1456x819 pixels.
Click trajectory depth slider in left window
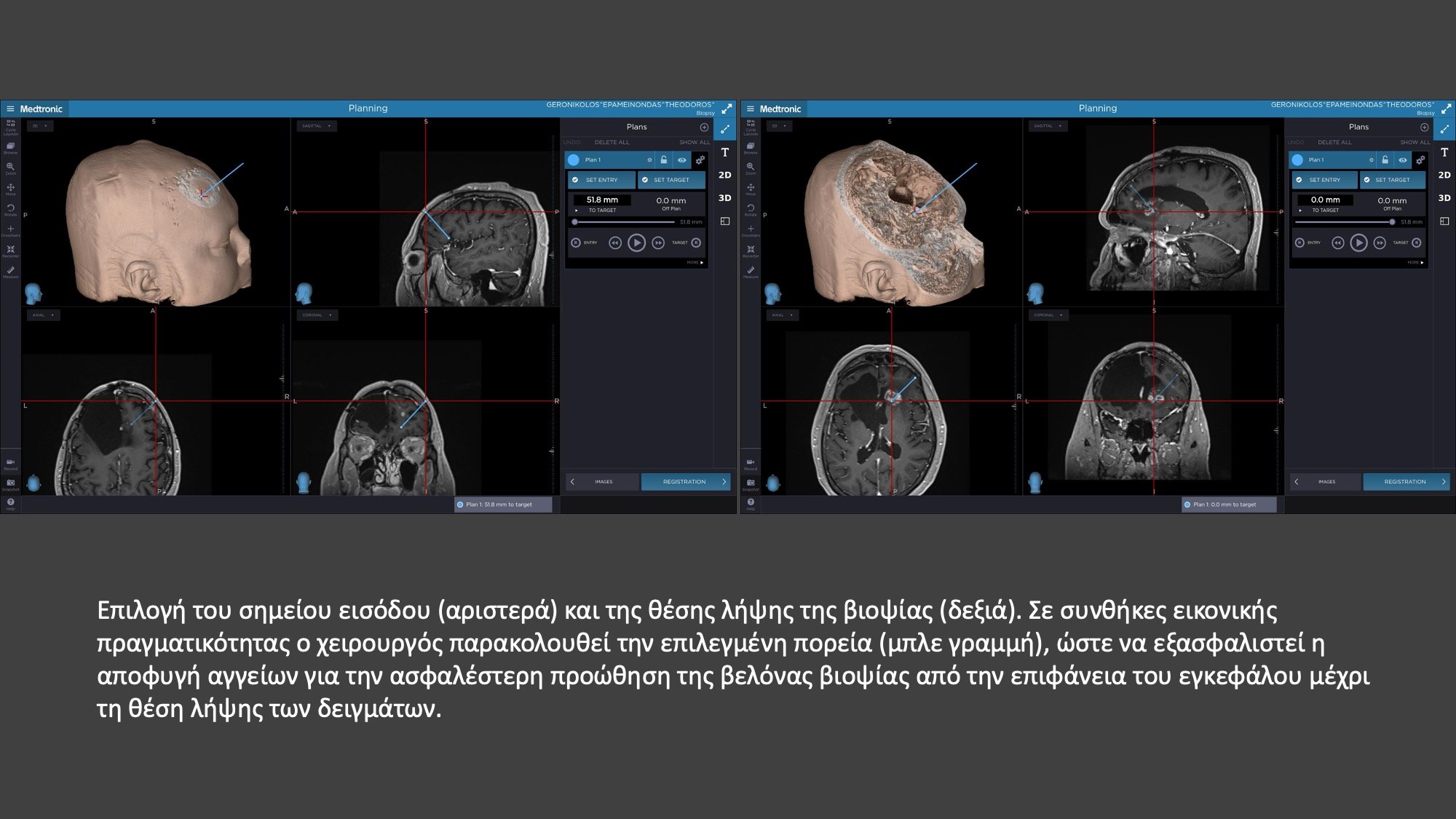click(625, 222)
